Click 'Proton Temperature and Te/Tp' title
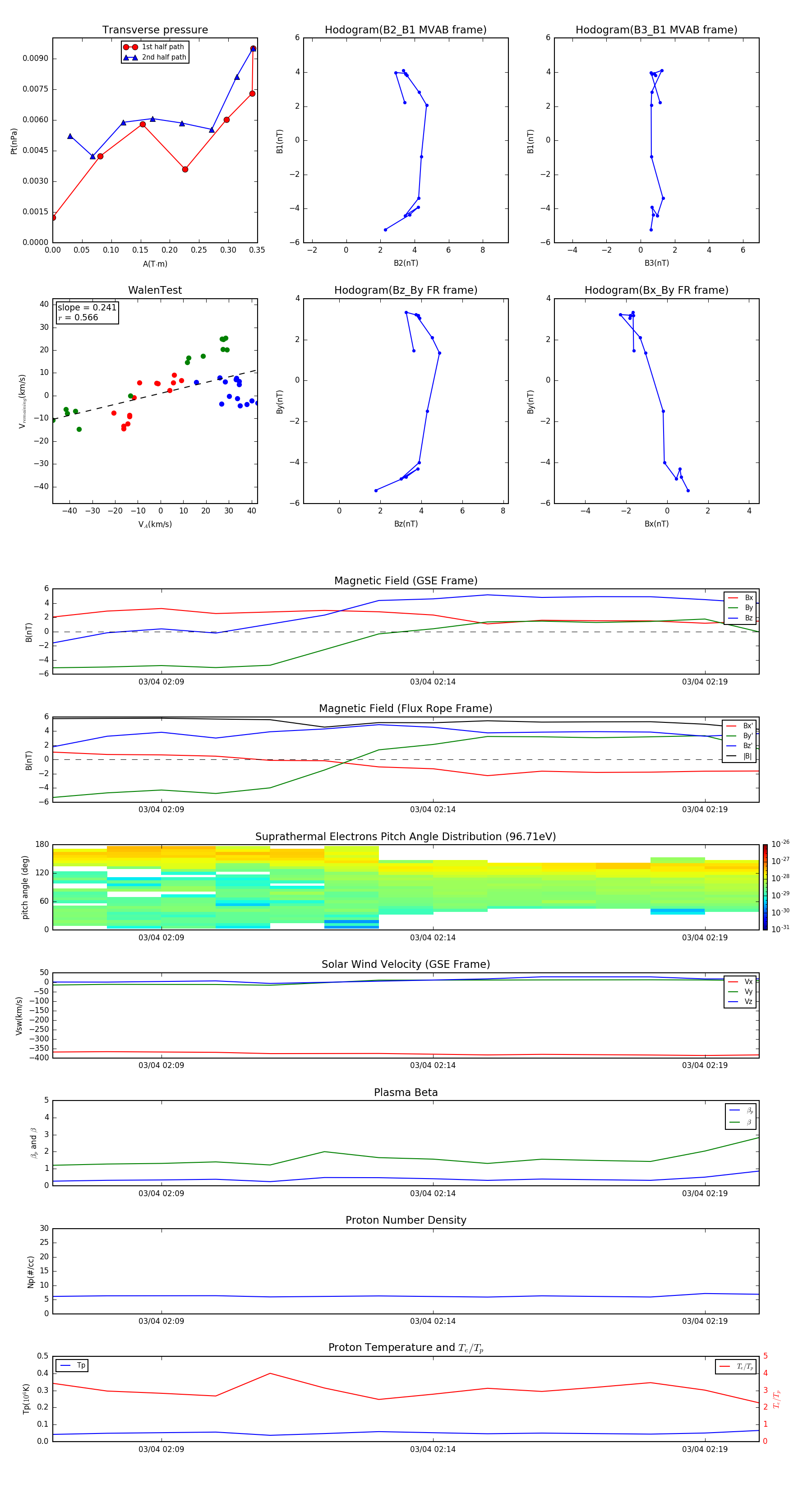Screen dimensions: 812x1489 tap(406, 1348)
